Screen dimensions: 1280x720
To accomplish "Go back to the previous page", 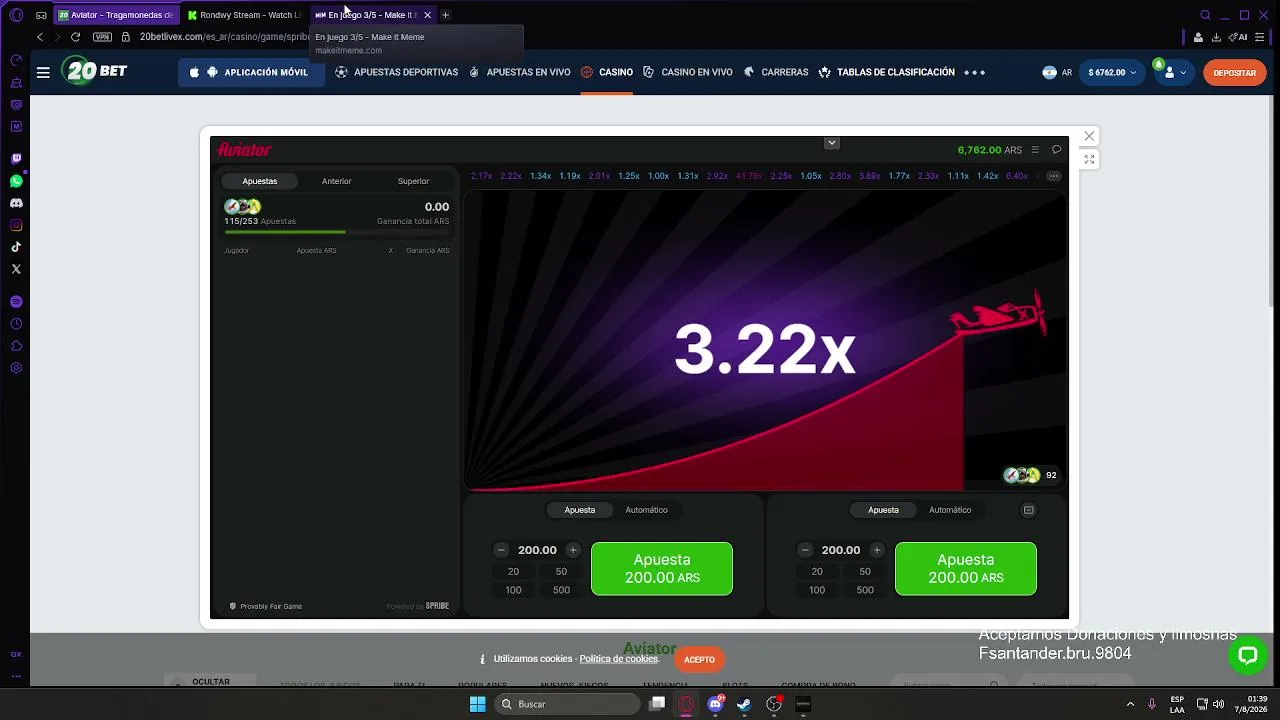I will [x=40, y=37].
